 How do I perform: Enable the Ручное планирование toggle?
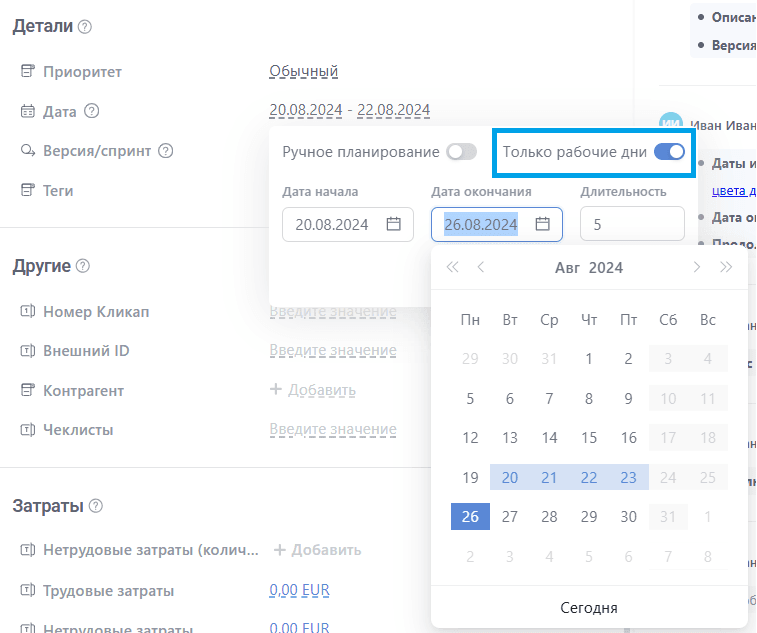461,152
